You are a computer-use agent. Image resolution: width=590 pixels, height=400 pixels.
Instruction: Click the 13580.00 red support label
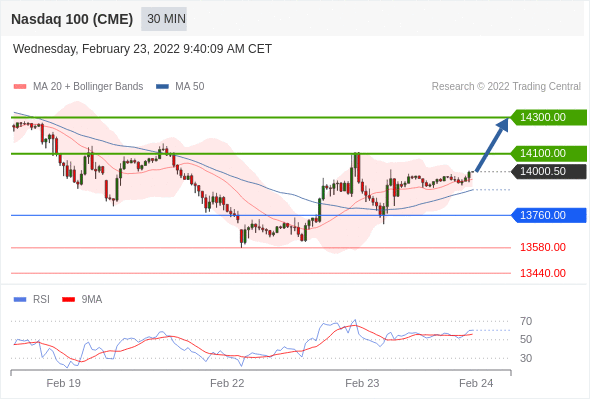click(x=543, y=248)
